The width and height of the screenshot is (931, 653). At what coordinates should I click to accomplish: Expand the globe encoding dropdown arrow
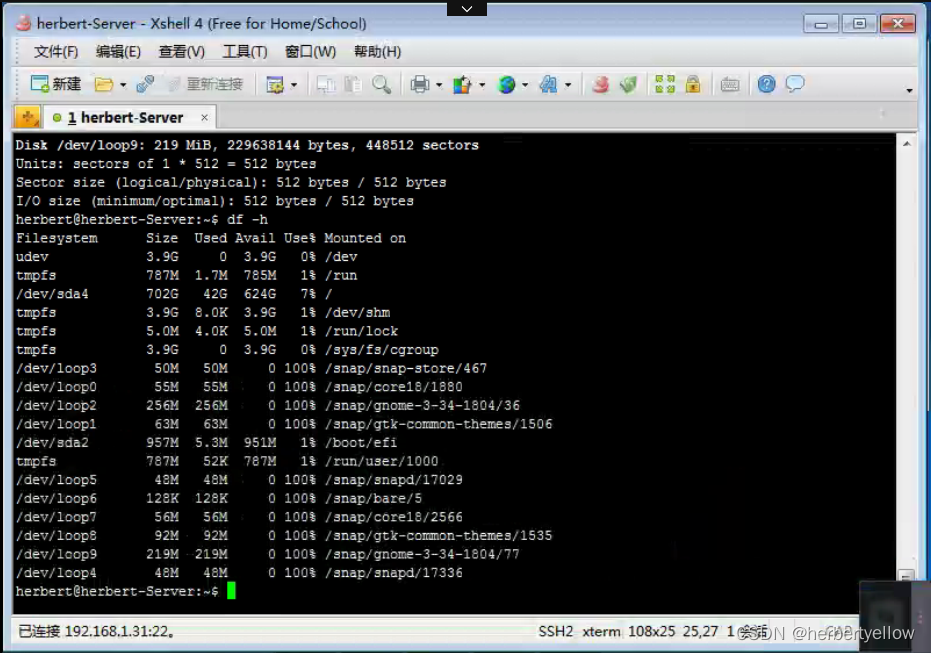525,85
